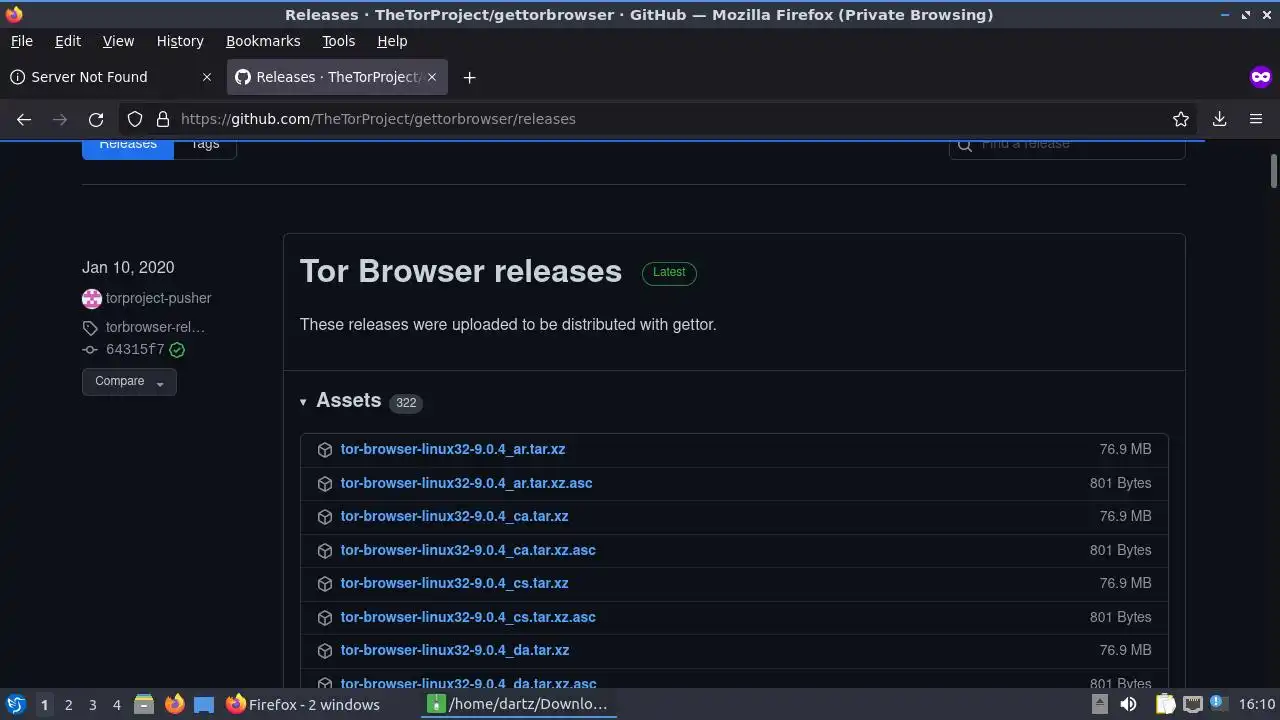The width and height of the screenshot is (1280, 720).
Task: Switch to workspace 4 on taskbar
Action: coord(116,704)
